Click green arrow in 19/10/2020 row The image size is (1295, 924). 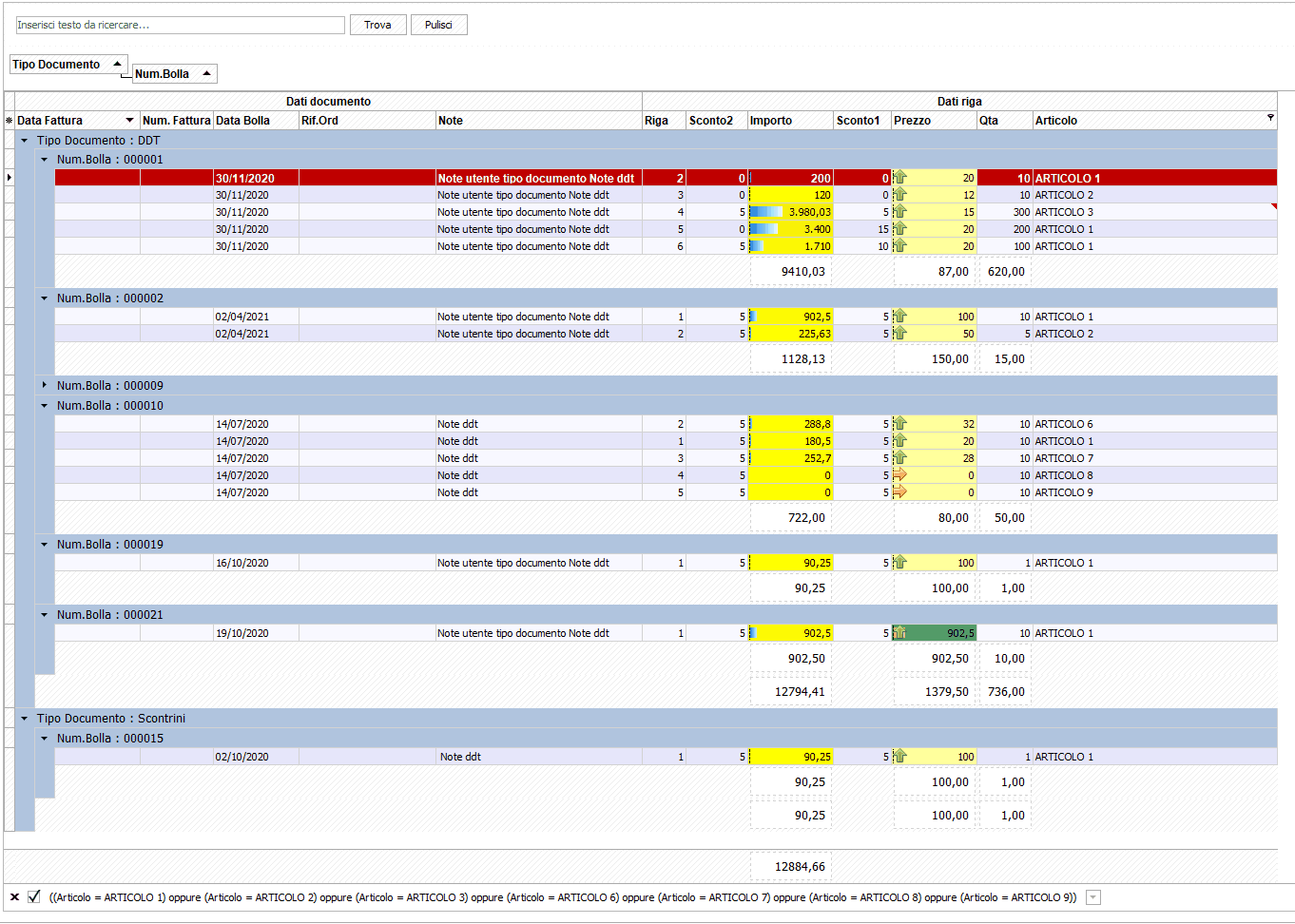point(900,633)
